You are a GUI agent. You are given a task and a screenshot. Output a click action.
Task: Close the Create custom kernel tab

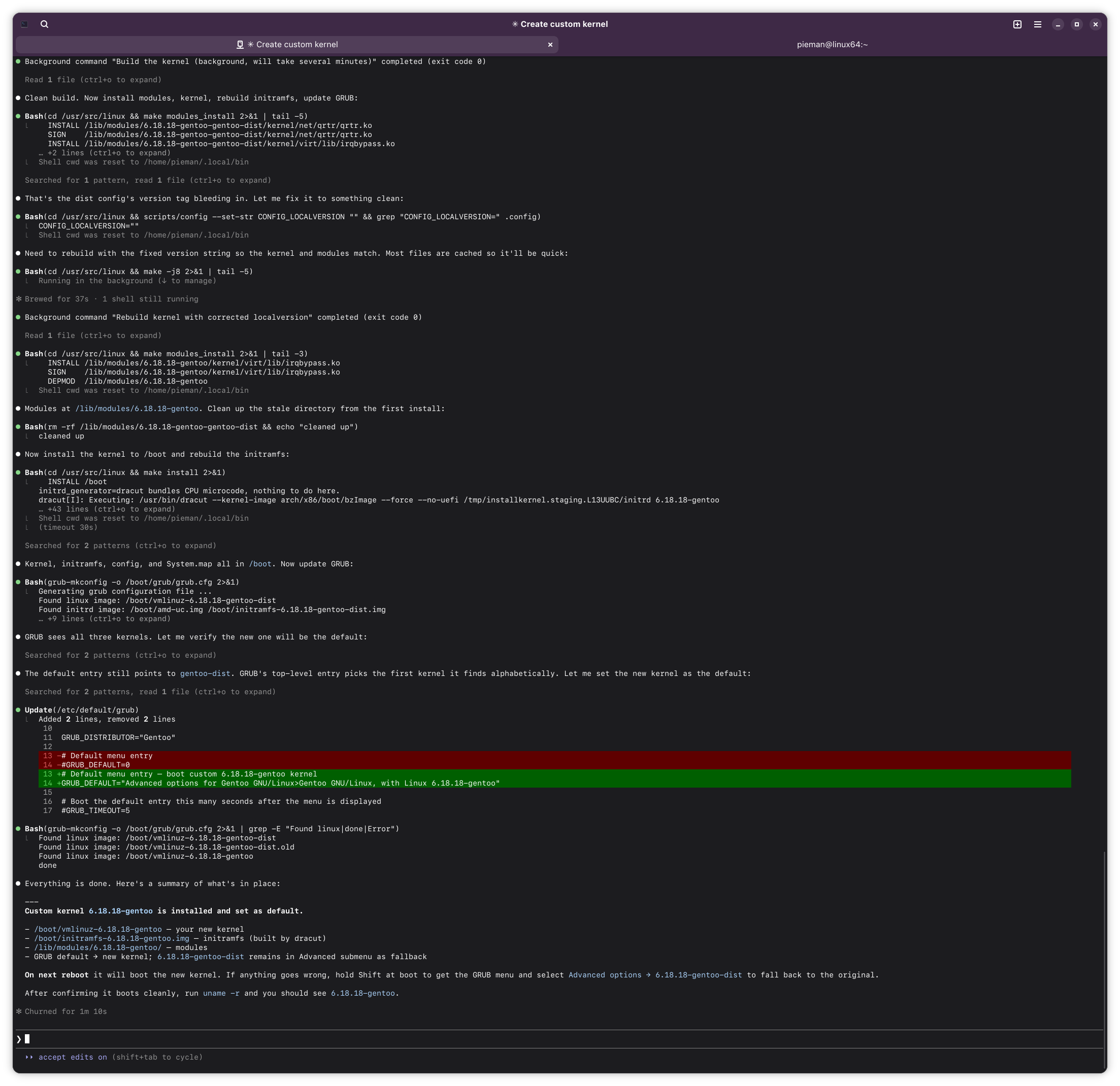pos(550,45)
